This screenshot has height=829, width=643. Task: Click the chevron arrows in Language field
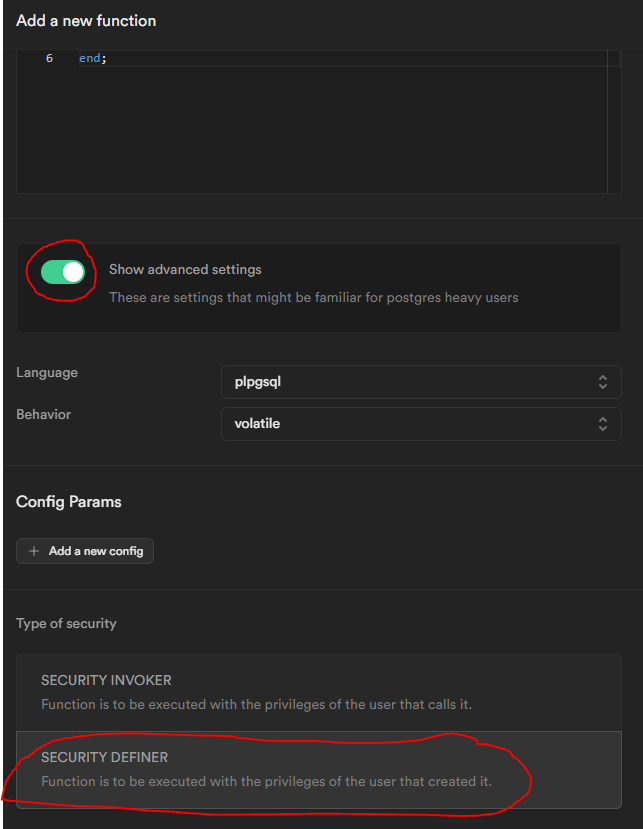click(x=602, y=382)
